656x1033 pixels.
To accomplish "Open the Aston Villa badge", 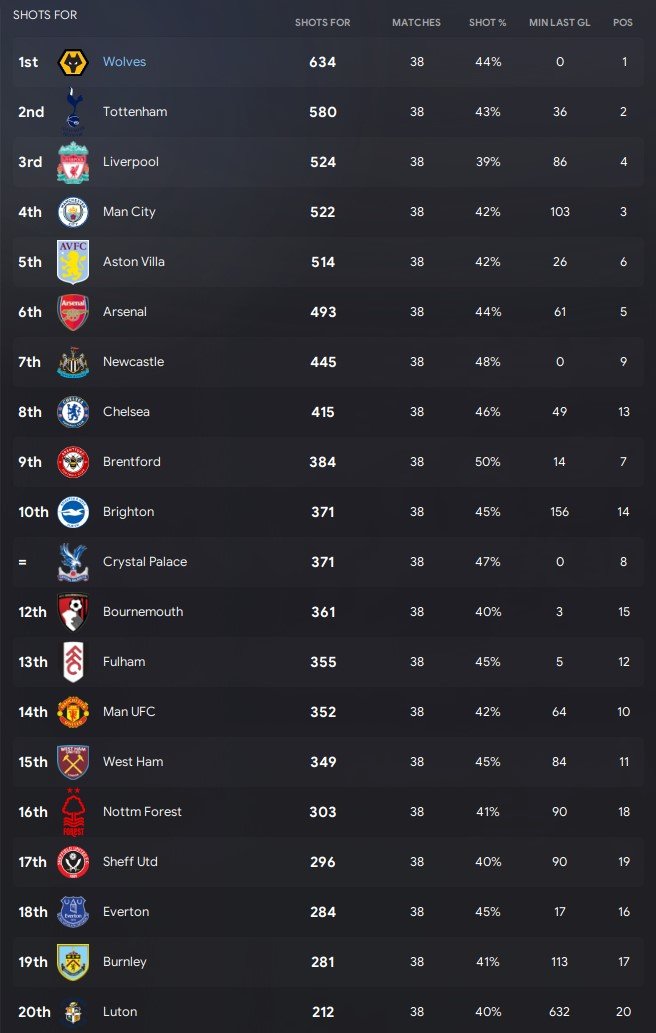I will point(73,262).
